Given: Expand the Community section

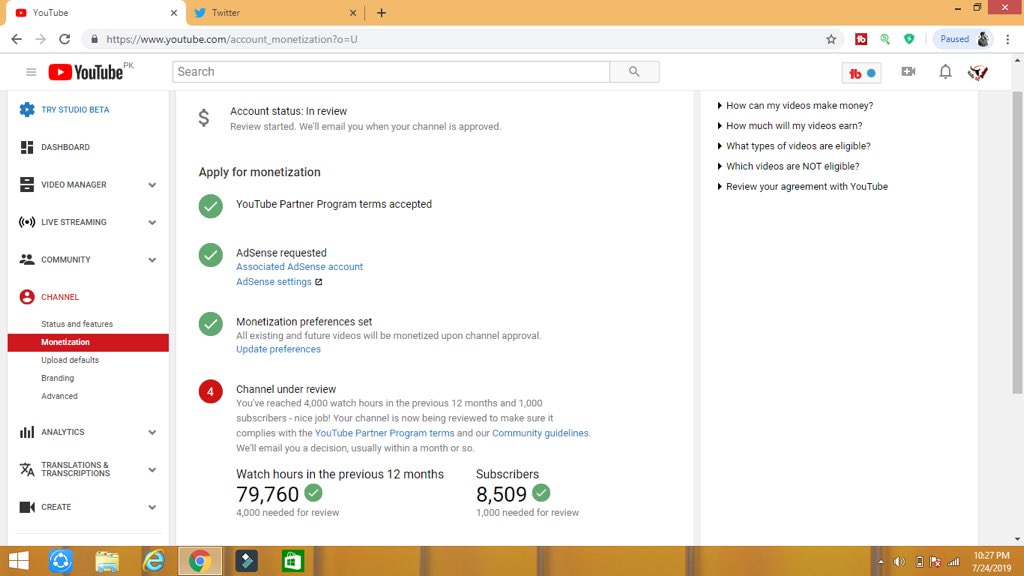Looking at the screenshot, I should pyautogui.click(x=152, y=260).
